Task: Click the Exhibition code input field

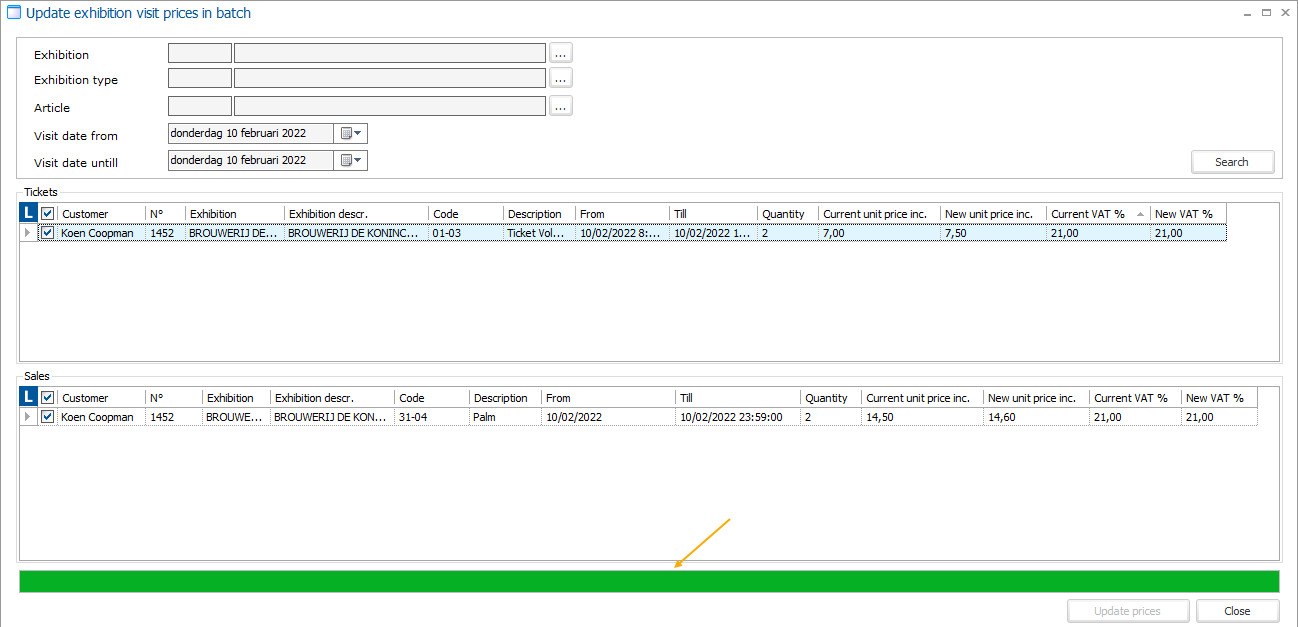Action: pos(200,53)
